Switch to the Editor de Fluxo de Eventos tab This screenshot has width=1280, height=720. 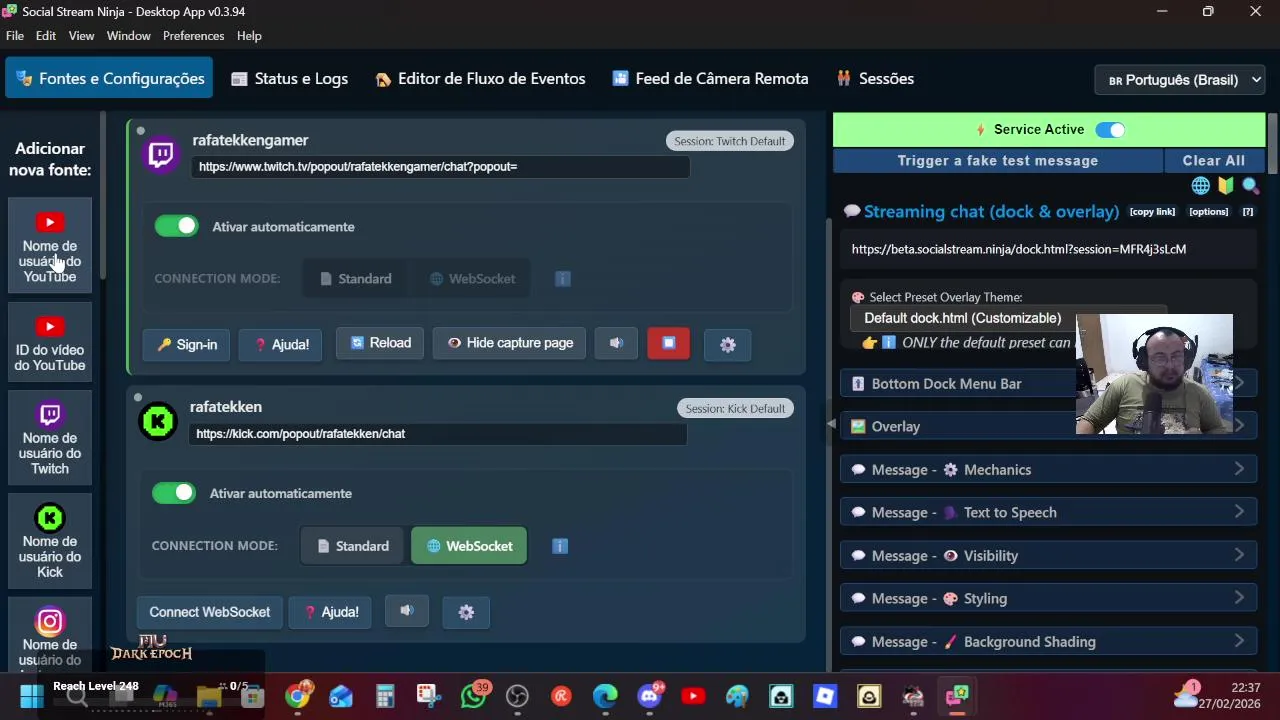point(480,79)
